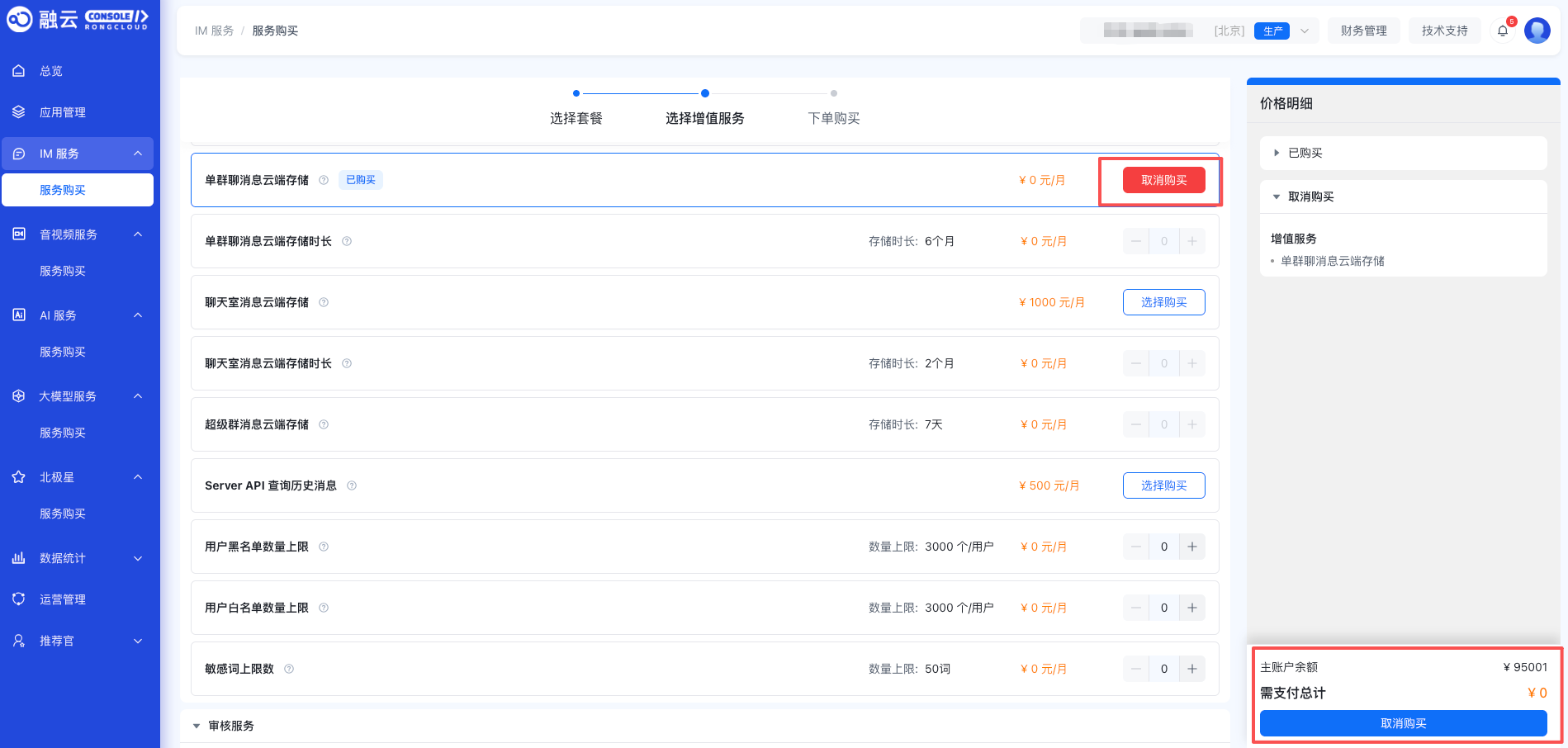Click help icon beside Server API 查询历史消息

click(352, 485)
